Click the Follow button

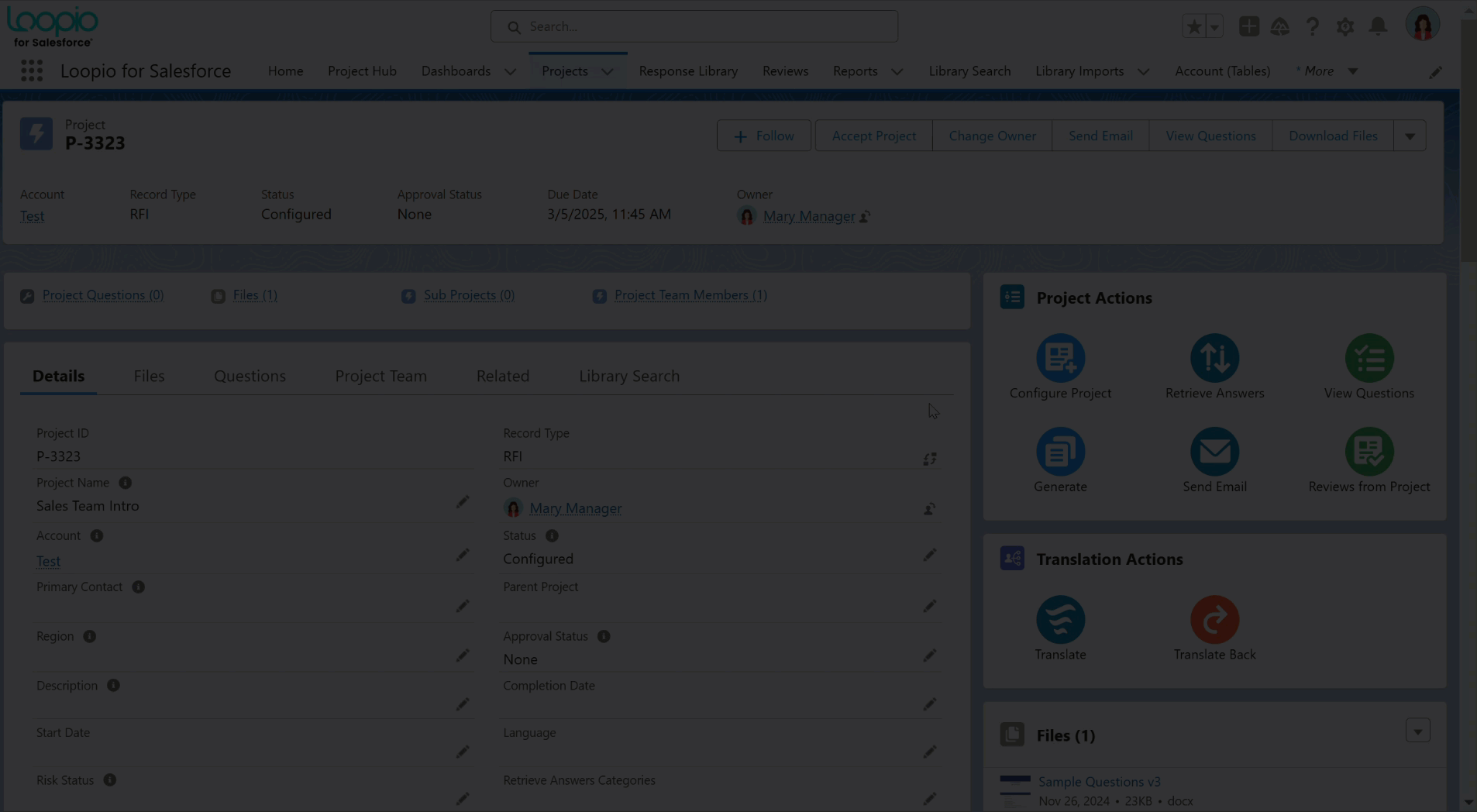(763, 136)
